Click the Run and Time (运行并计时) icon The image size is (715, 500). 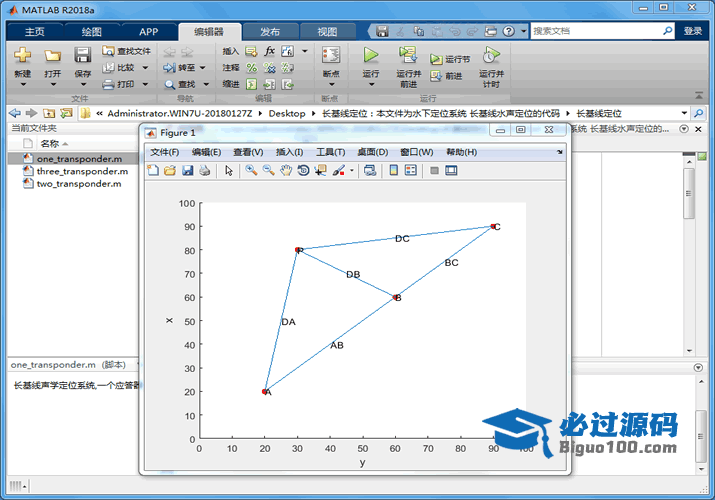pyautogui.click(x=491, y=55)
